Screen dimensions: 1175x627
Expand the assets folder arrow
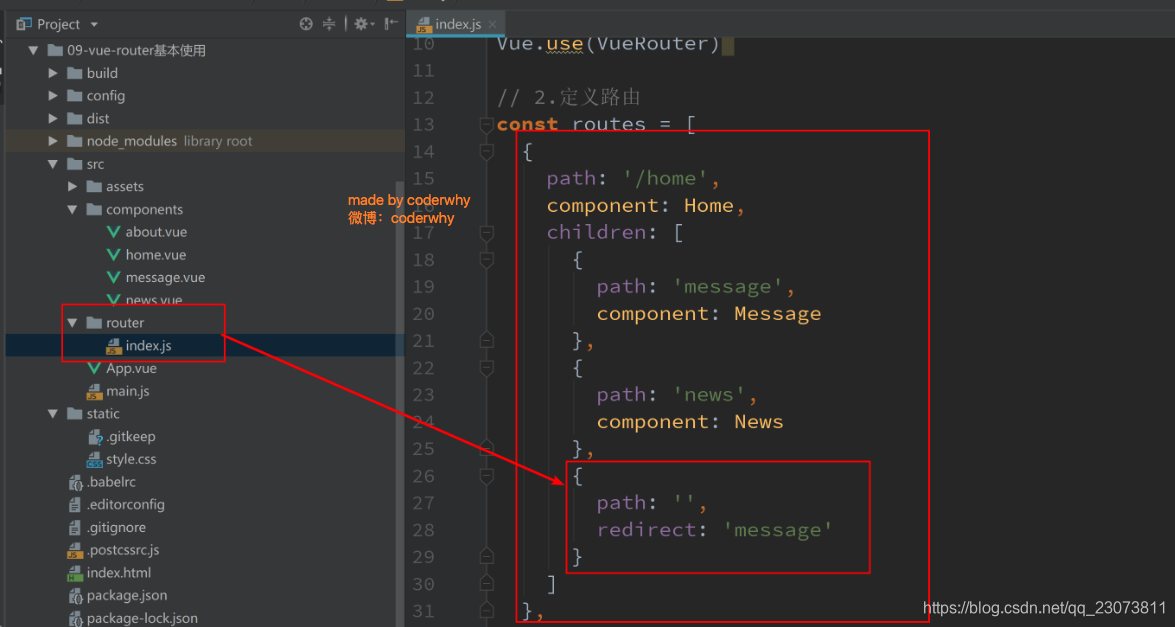[x=72, y=187]
